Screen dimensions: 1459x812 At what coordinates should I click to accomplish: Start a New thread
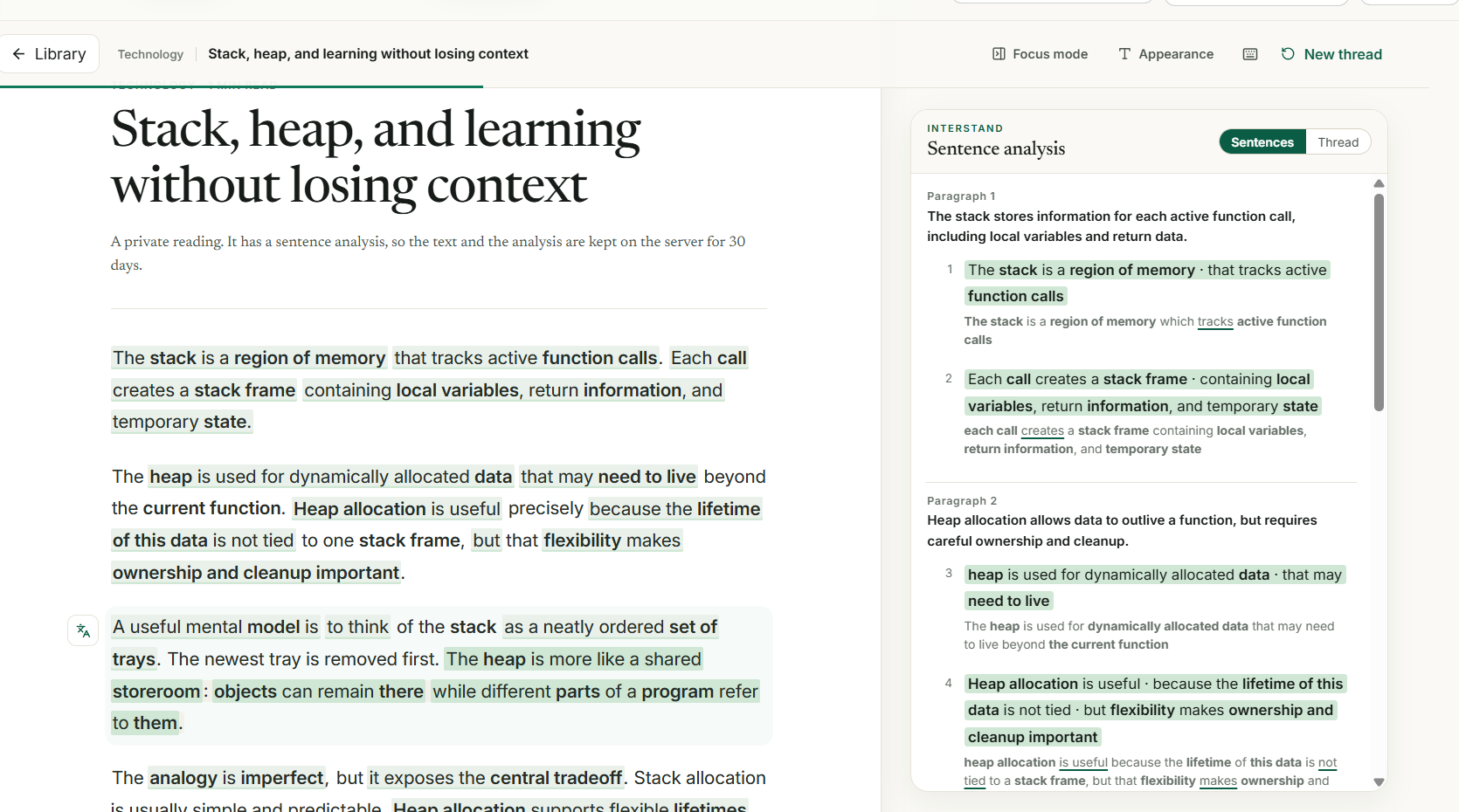(x=1331, y=54)
